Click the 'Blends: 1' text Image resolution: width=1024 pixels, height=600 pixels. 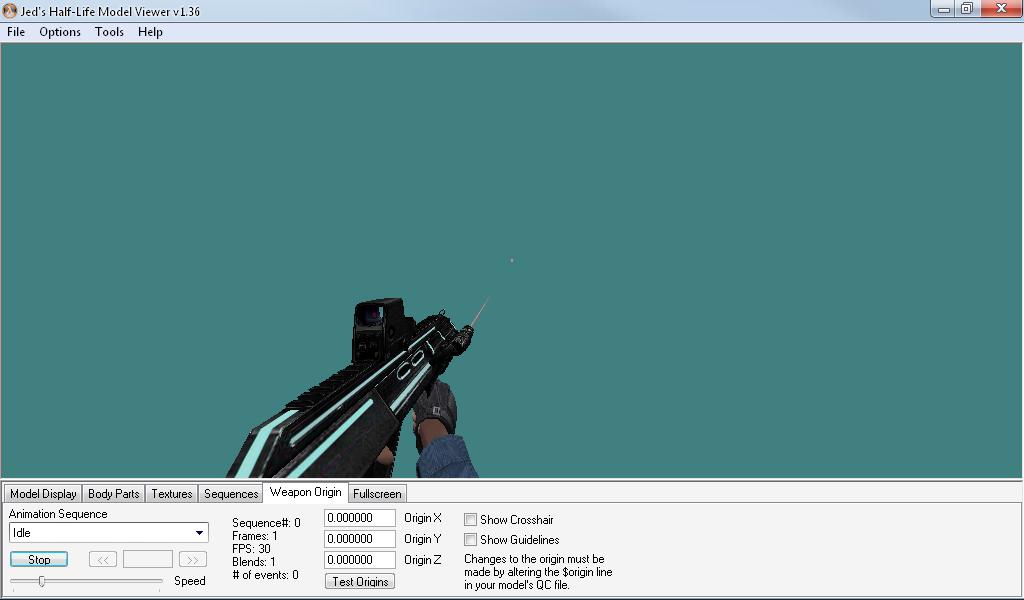click(x=253, y=562)
